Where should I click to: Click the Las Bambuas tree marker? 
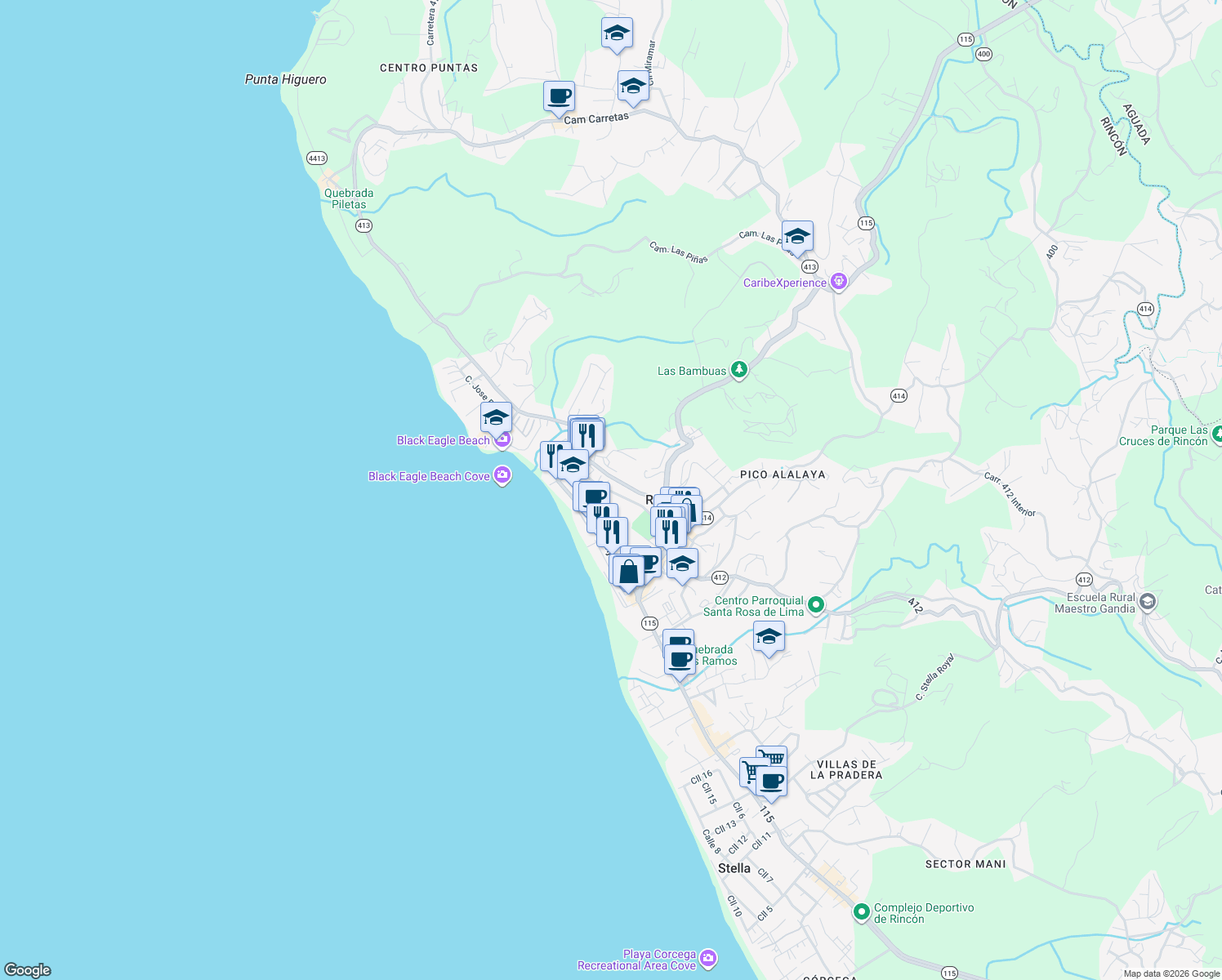738,369
